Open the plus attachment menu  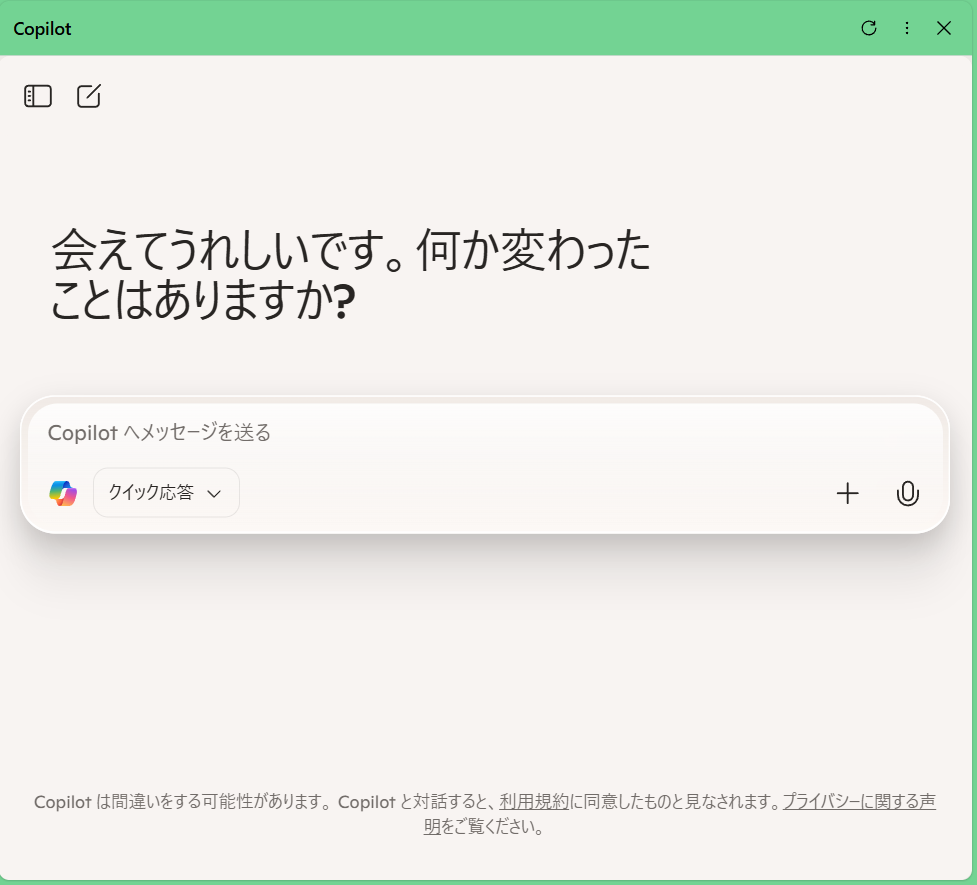coord(847,493)
